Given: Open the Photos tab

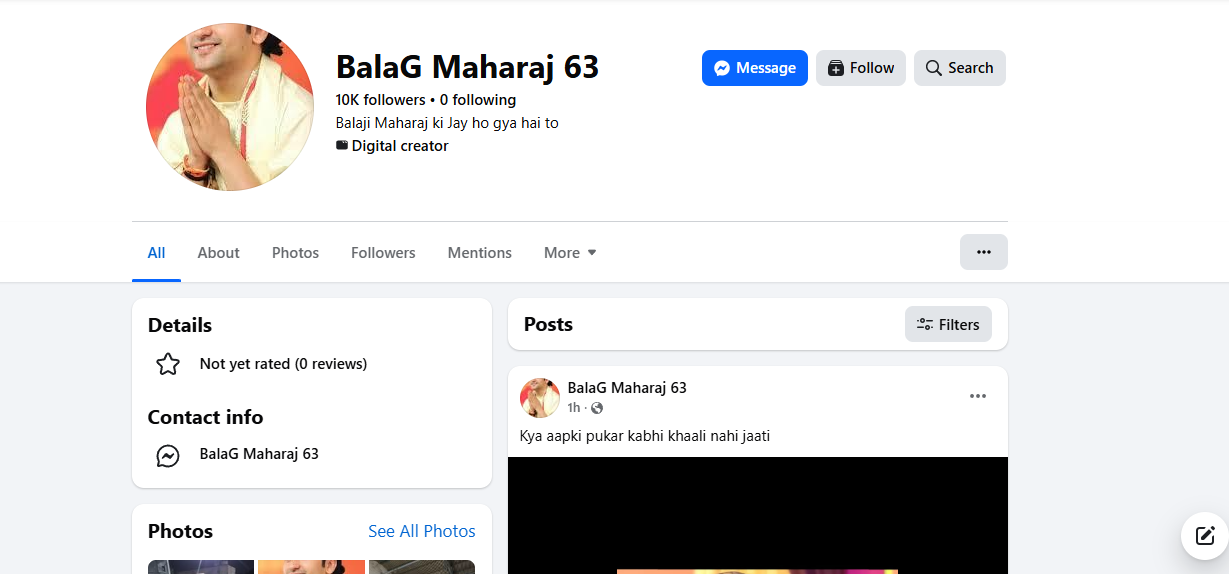Looking at the screenshot, I should pyautogui.click(x=295, y=253).
